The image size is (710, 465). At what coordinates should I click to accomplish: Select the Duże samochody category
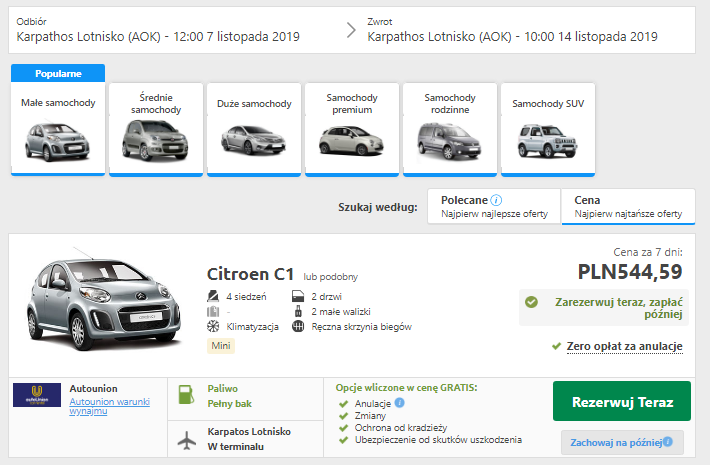254,129
